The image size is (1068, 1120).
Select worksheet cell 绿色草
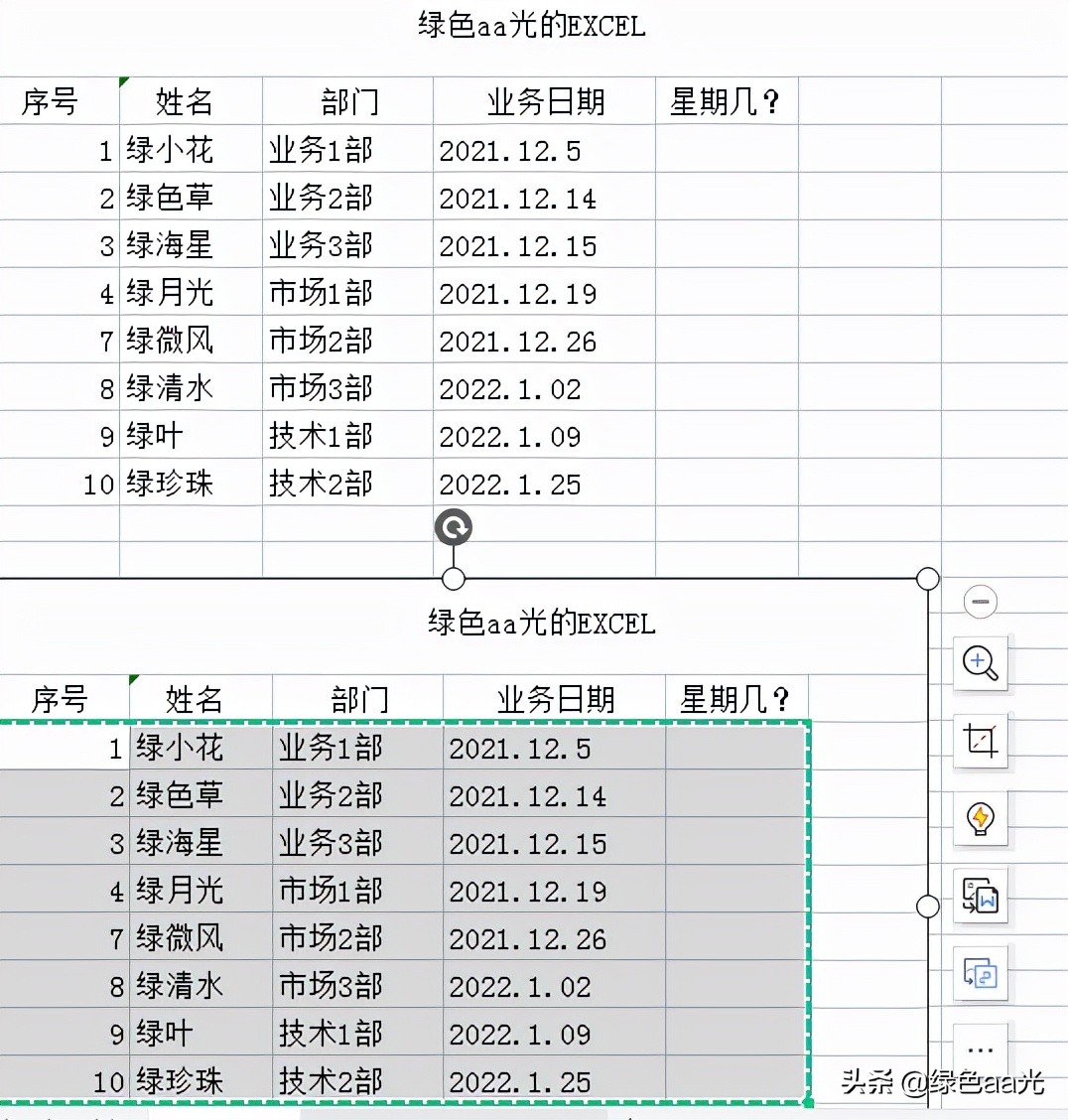[x=191, y=197]
